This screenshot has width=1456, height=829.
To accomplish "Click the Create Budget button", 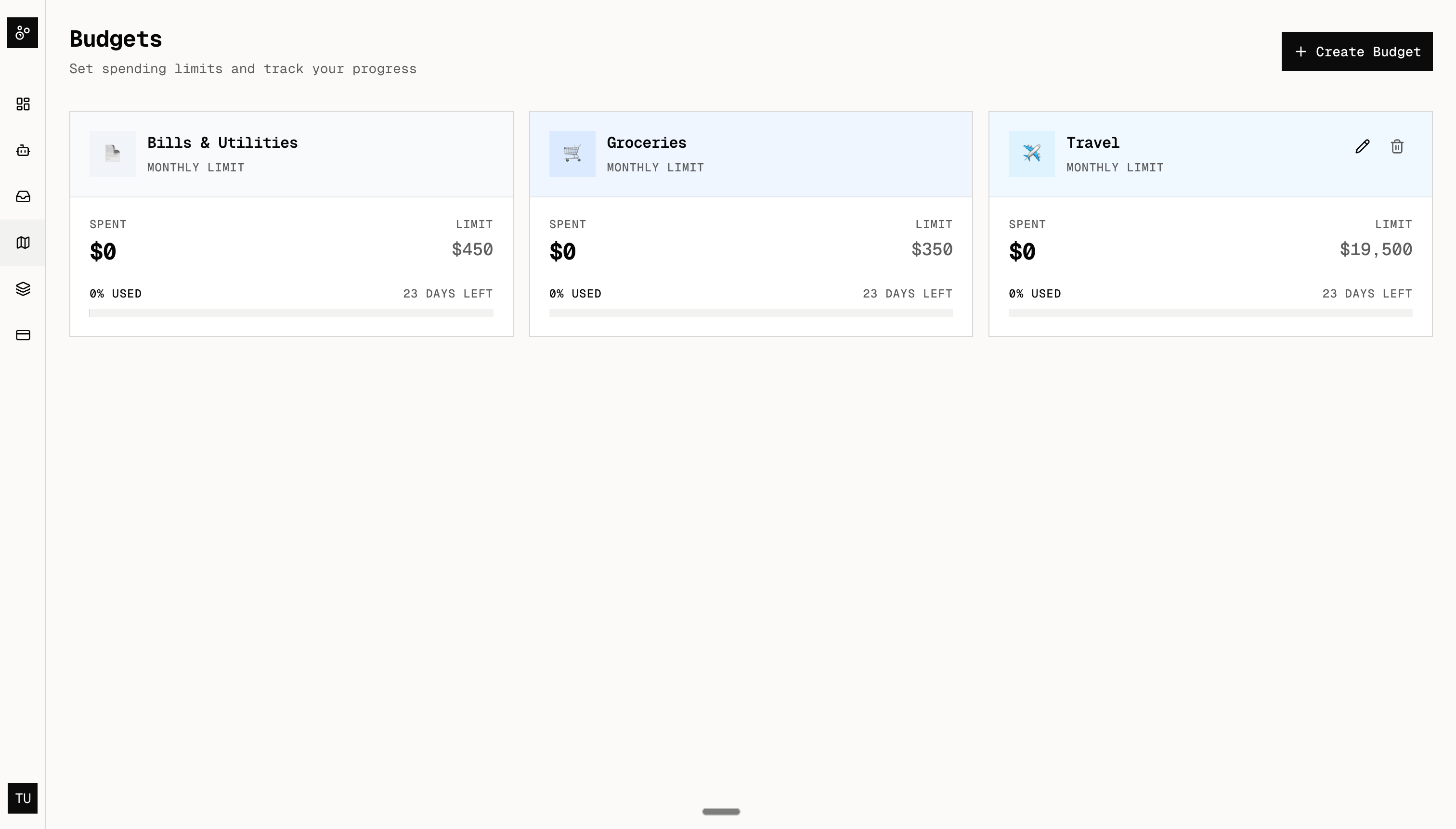I will tap(1357, 51).
